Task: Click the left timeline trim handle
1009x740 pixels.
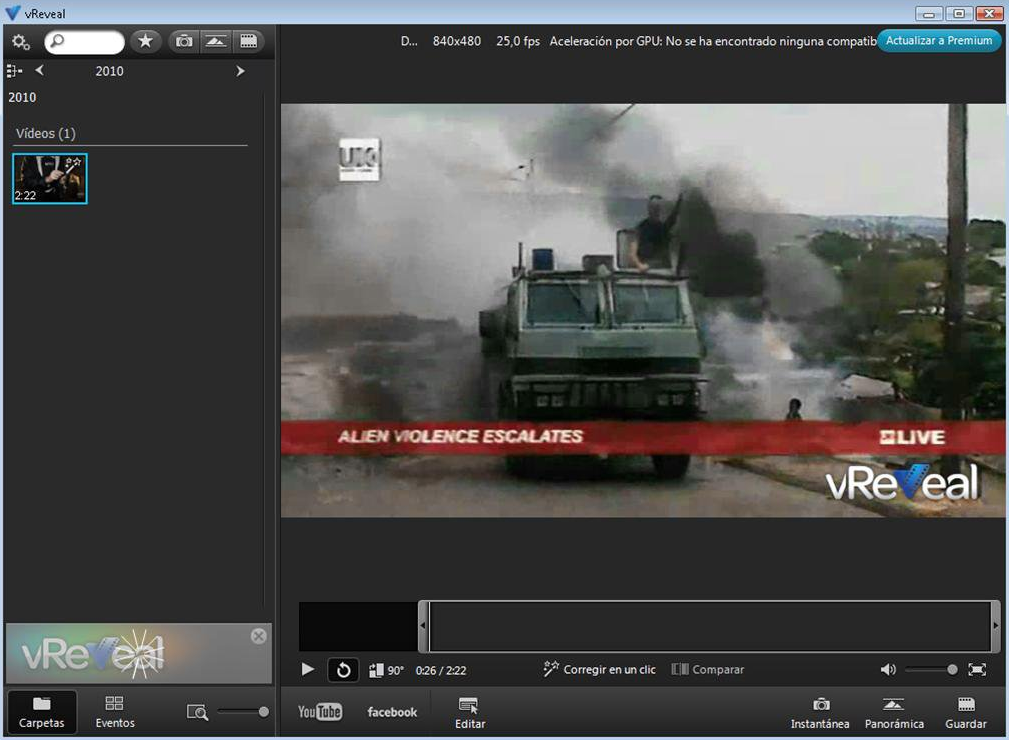Action: (423, 626)
